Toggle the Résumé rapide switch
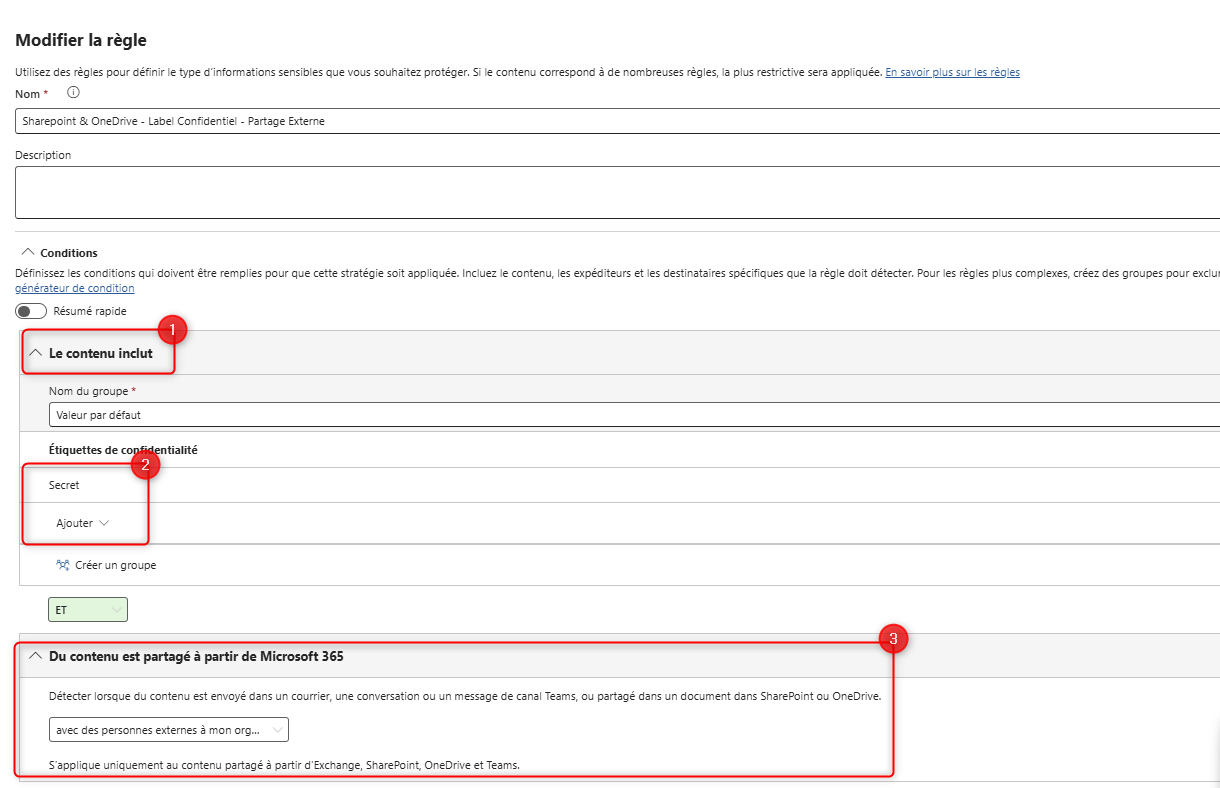Viewport: 1220px width, 788px height. coord(31,311)
